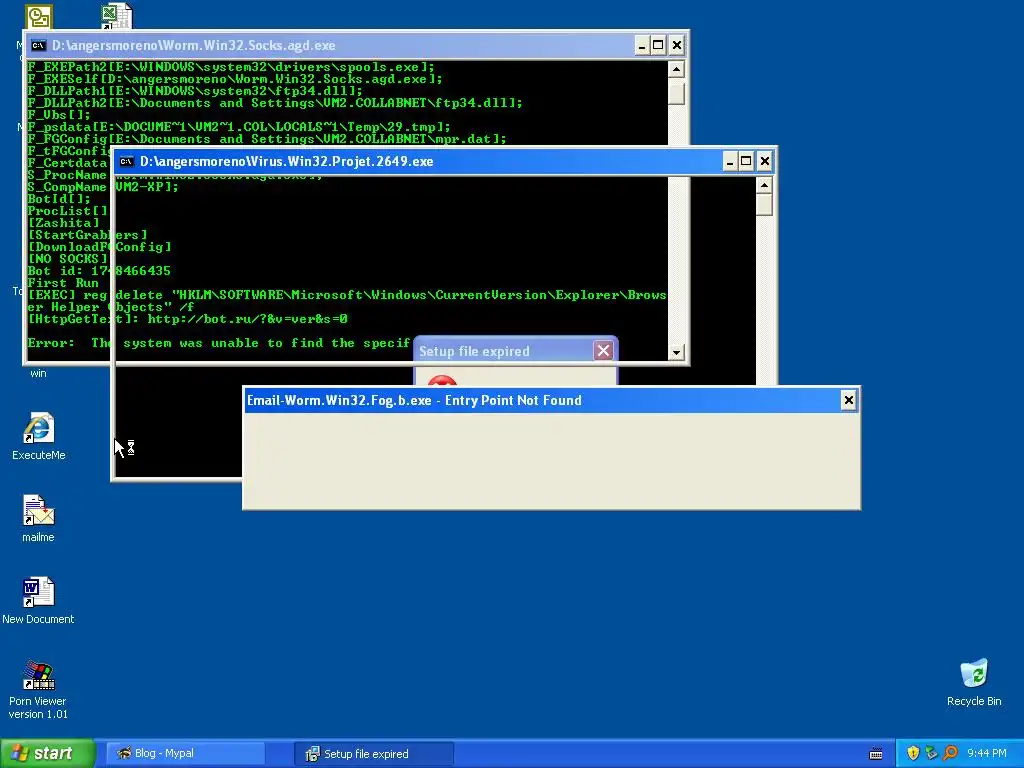Maximize the Worm.Win32.Socks.agd.exe console window
This screenshot has width=1024, height=768.
(658, 45)
